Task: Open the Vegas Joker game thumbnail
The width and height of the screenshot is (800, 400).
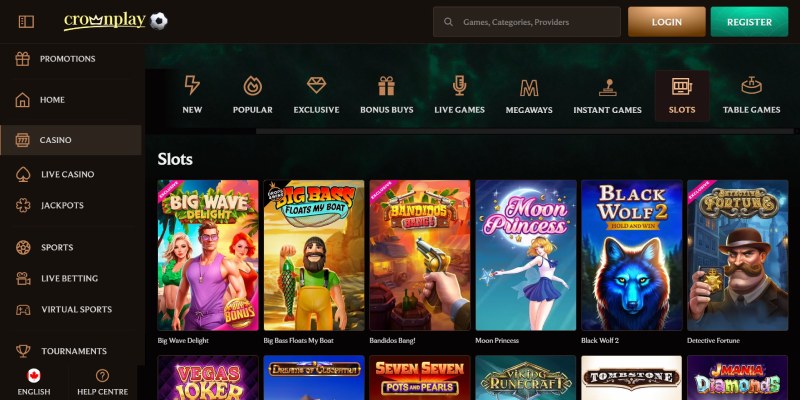Action: 208,378
